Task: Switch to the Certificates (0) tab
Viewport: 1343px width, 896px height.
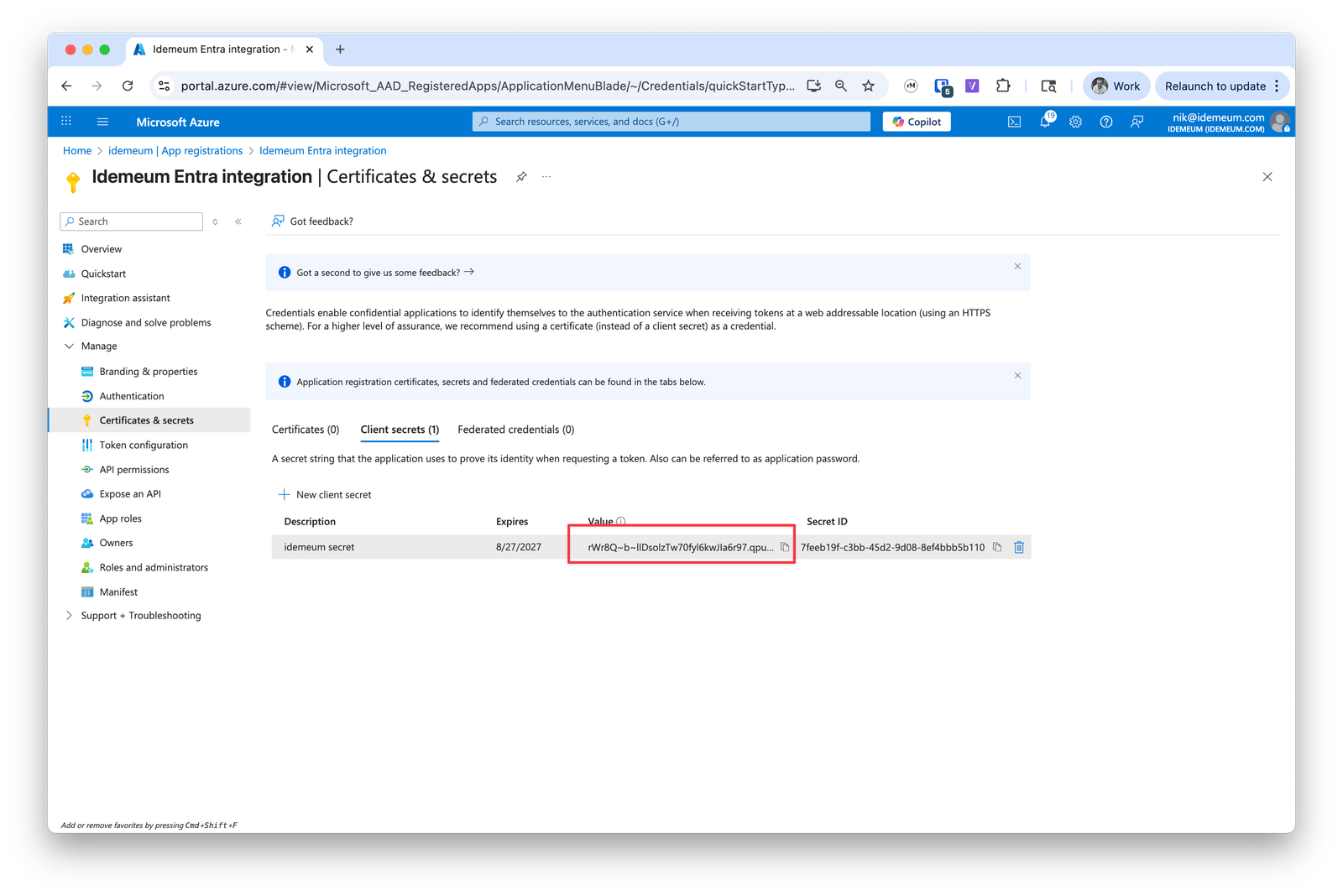Action: click(x=306, y=430)
